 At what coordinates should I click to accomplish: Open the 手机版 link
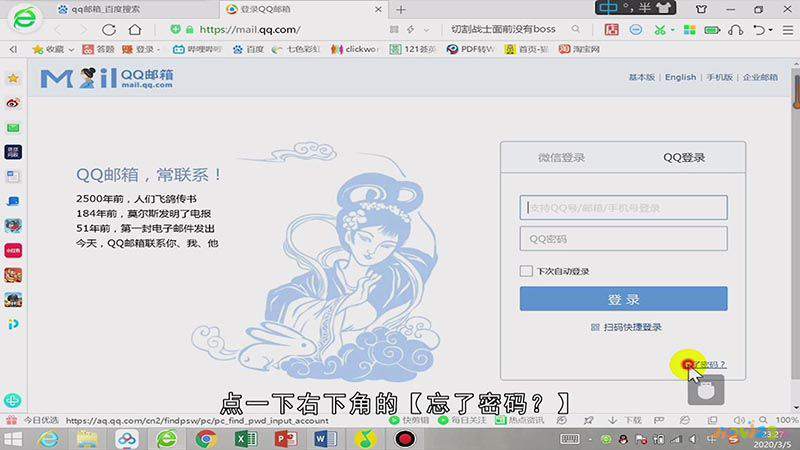coord(719,77)
